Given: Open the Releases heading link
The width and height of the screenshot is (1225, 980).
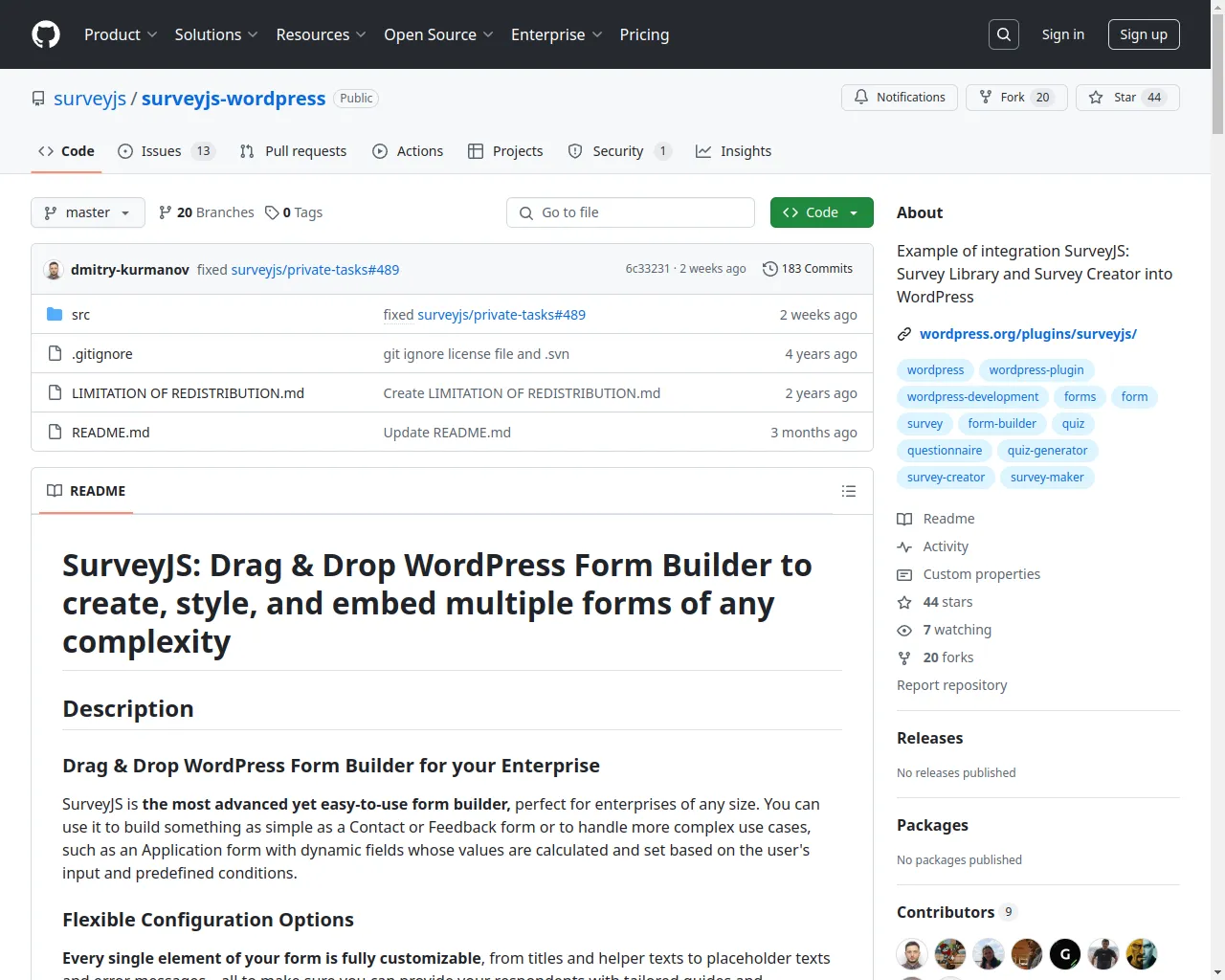Looking at the screenshot, I should pyautogui.click(x=929, y=738).
